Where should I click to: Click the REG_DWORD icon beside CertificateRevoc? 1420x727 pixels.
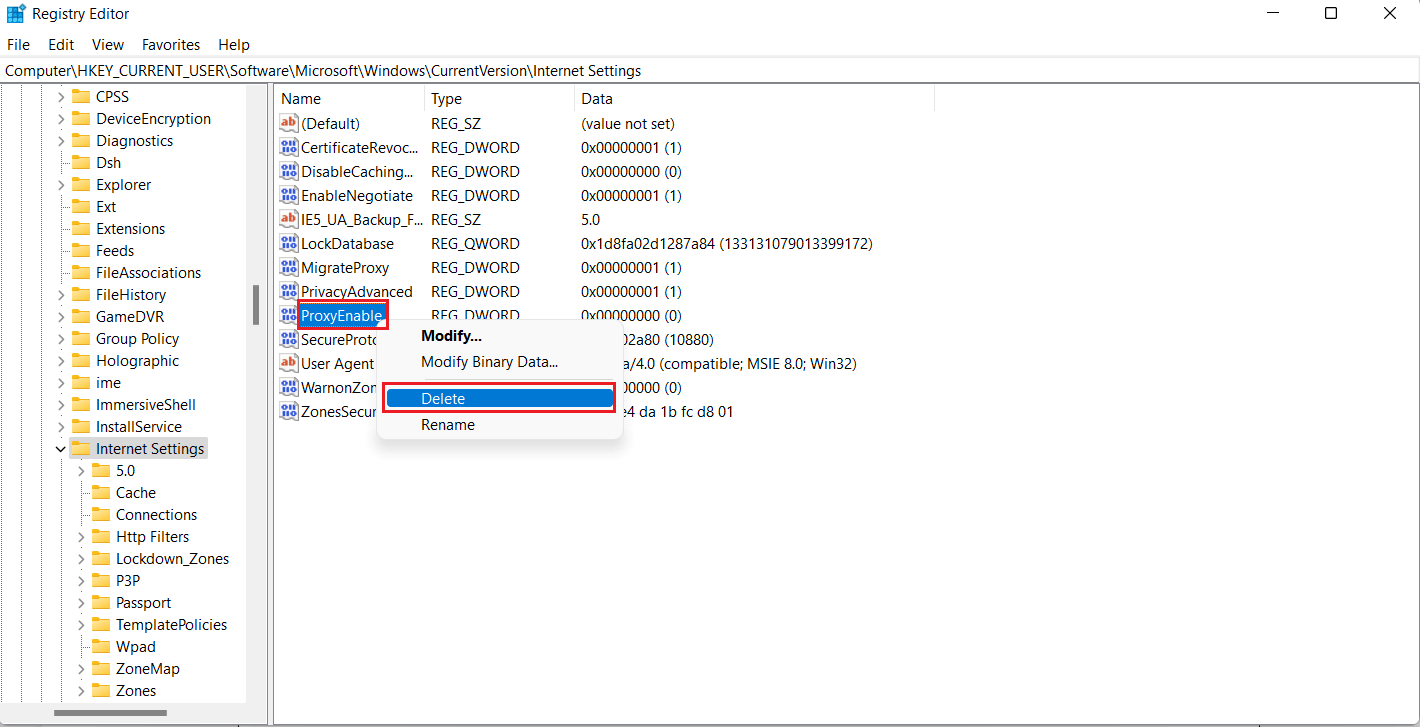(x=288, y=147)
